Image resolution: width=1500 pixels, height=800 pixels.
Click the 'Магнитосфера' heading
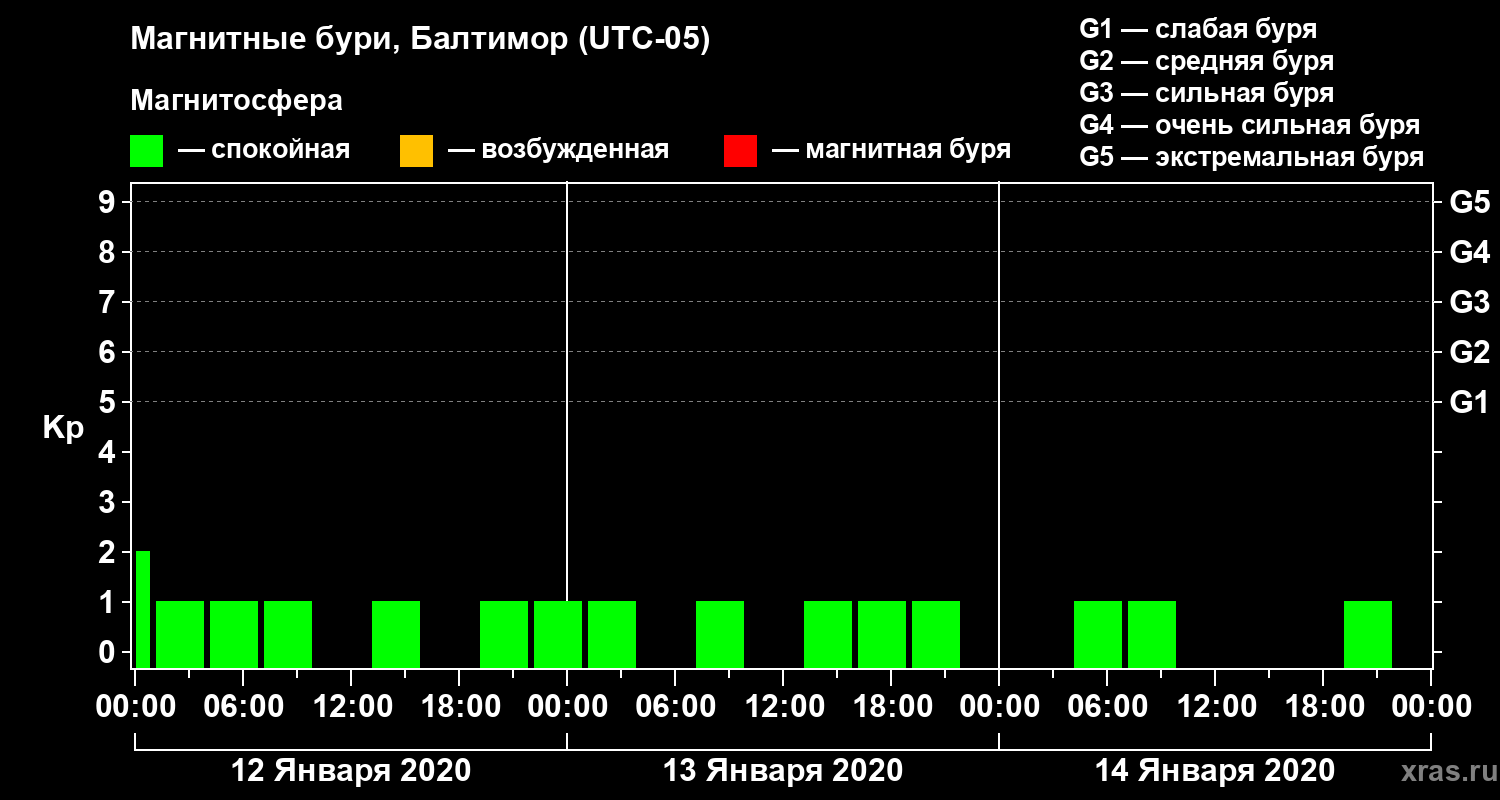(x=236, y=101)
